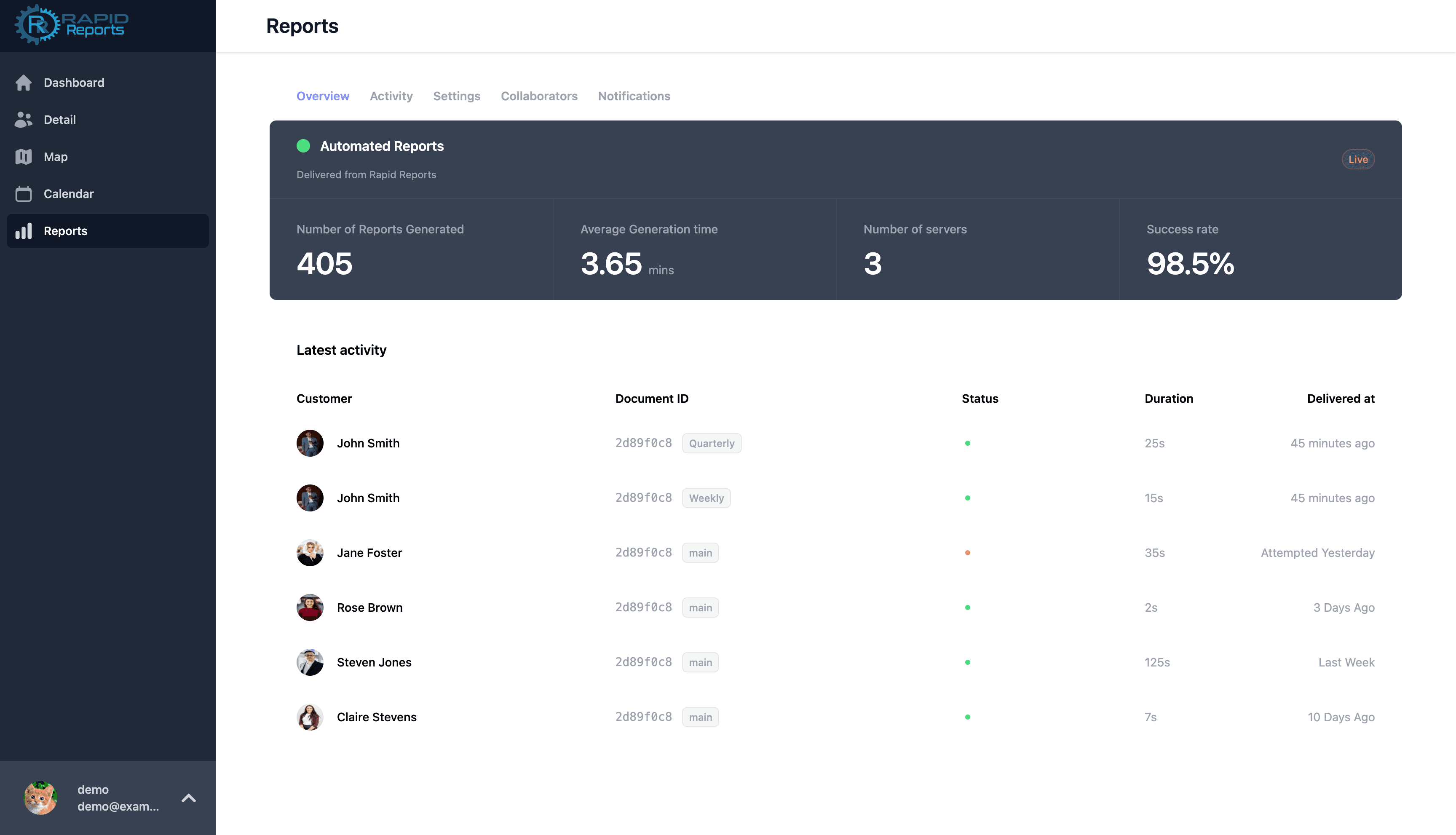This screenshot has width=1456, height=835.
Task: Click Jane Foster's orange status dot
Action: coord(967,553)
